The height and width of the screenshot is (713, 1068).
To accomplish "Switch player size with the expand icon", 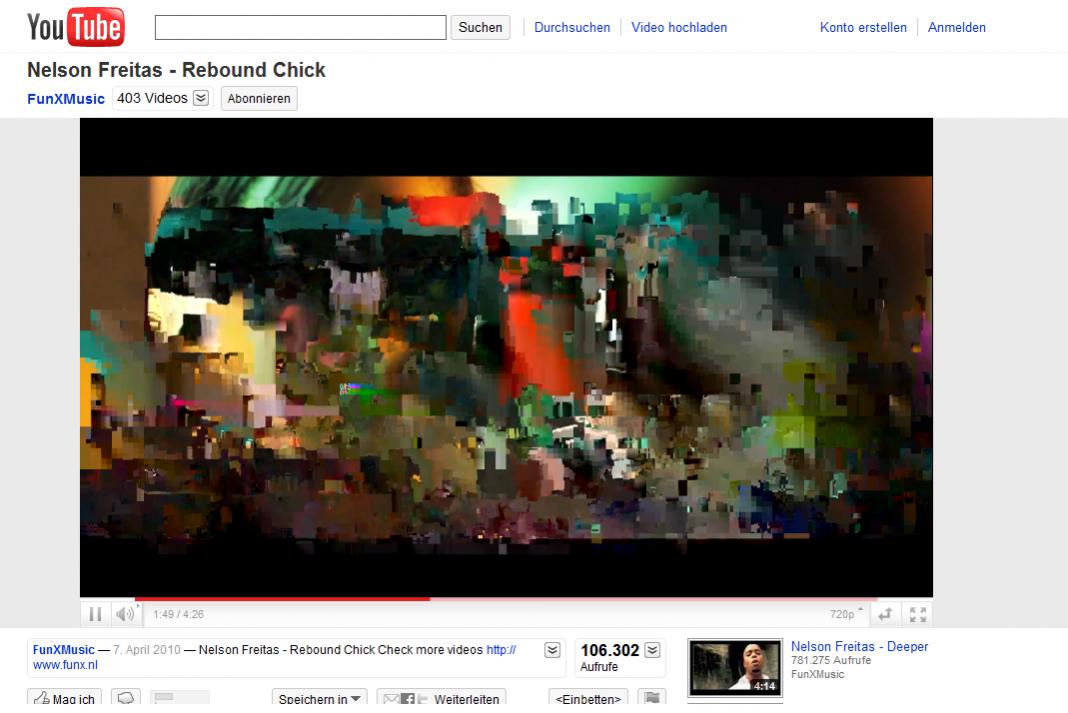I will coord(885,614).
